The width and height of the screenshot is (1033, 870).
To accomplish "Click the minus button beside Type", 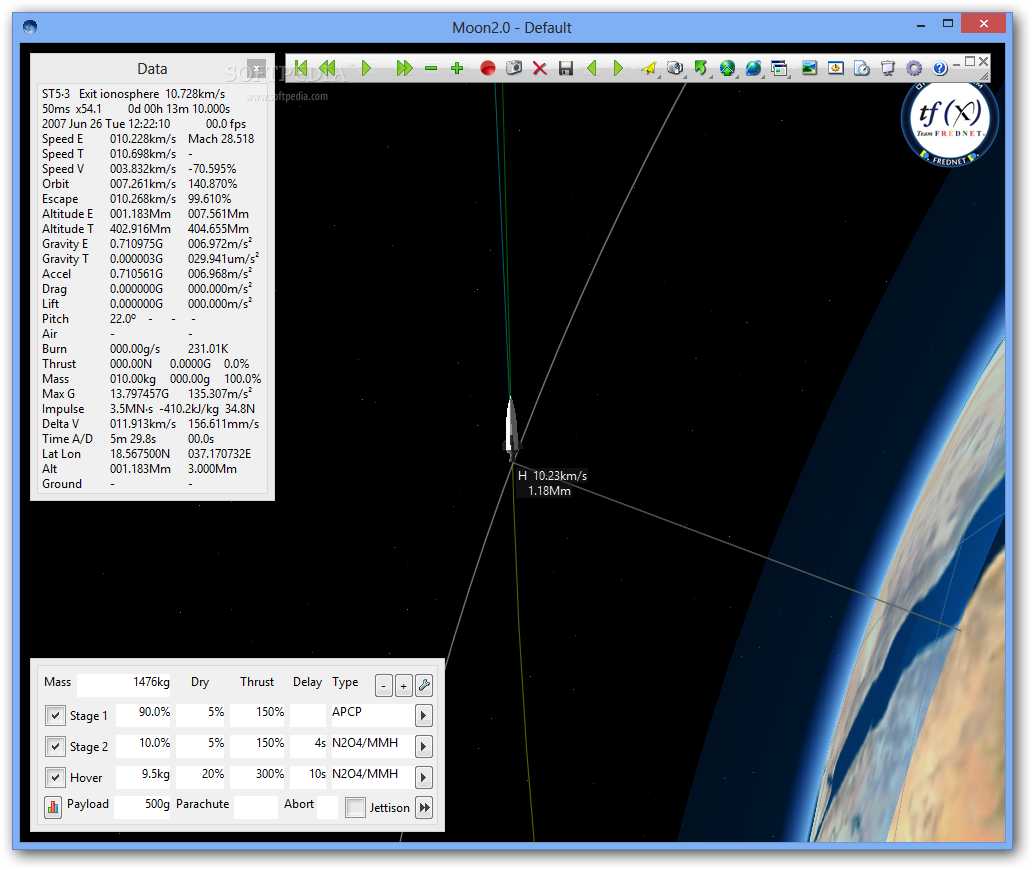I will coord(383,686).
